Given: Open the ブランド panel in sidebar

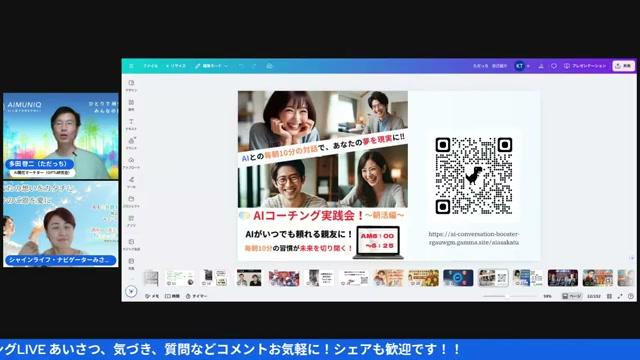Looking at the screenshot, I should [131, 143].
